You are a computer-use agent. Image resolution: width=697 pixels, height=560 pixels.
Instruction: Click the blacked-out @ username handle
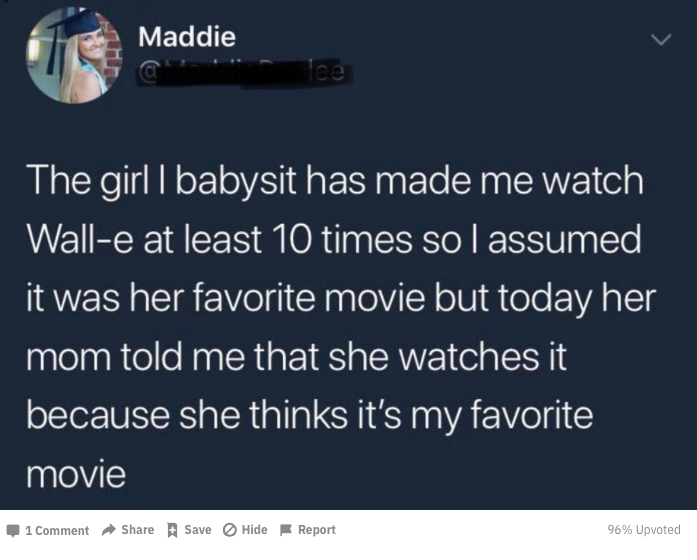point(244,73)
